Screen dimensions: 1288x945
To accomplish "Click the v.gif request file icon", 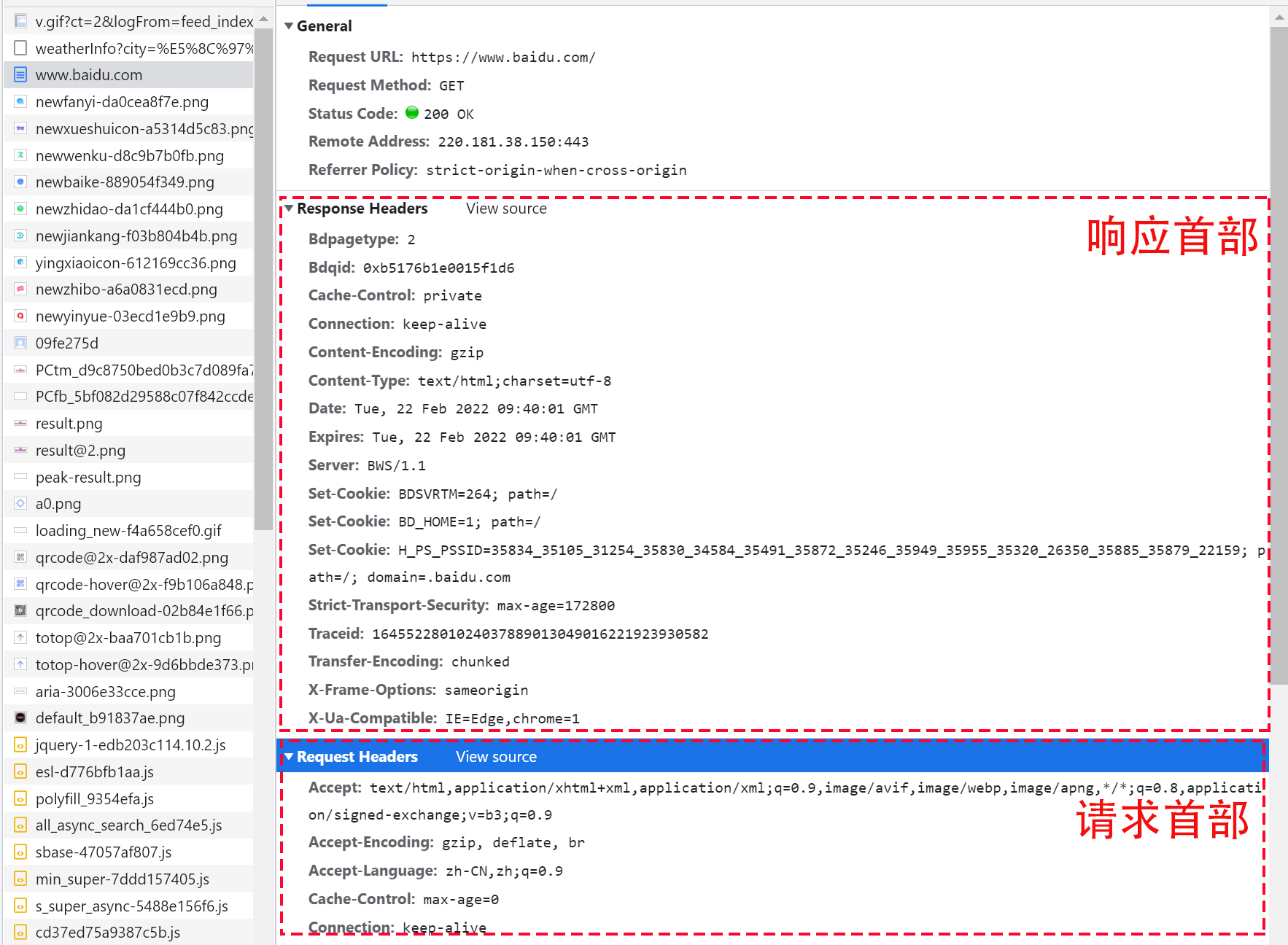I will click(20, 21).
